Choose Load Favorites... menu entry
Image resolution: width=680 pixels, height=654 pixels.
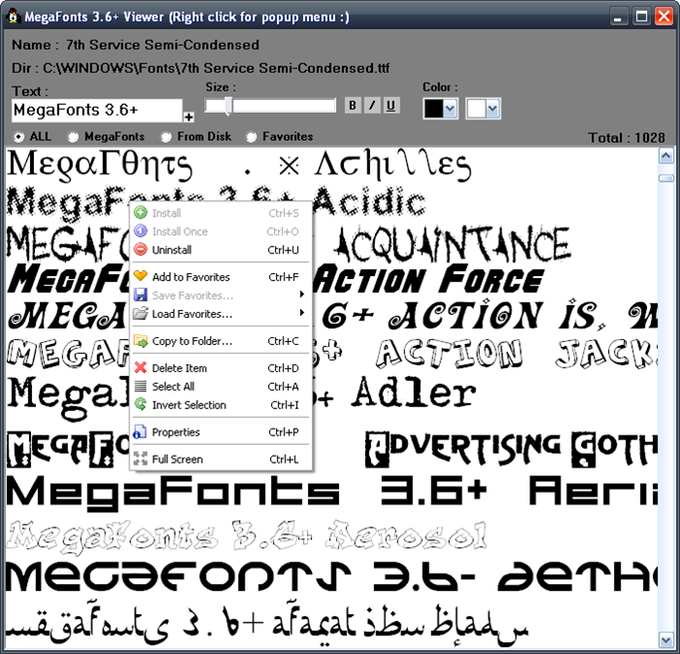[x=221, y=314]
